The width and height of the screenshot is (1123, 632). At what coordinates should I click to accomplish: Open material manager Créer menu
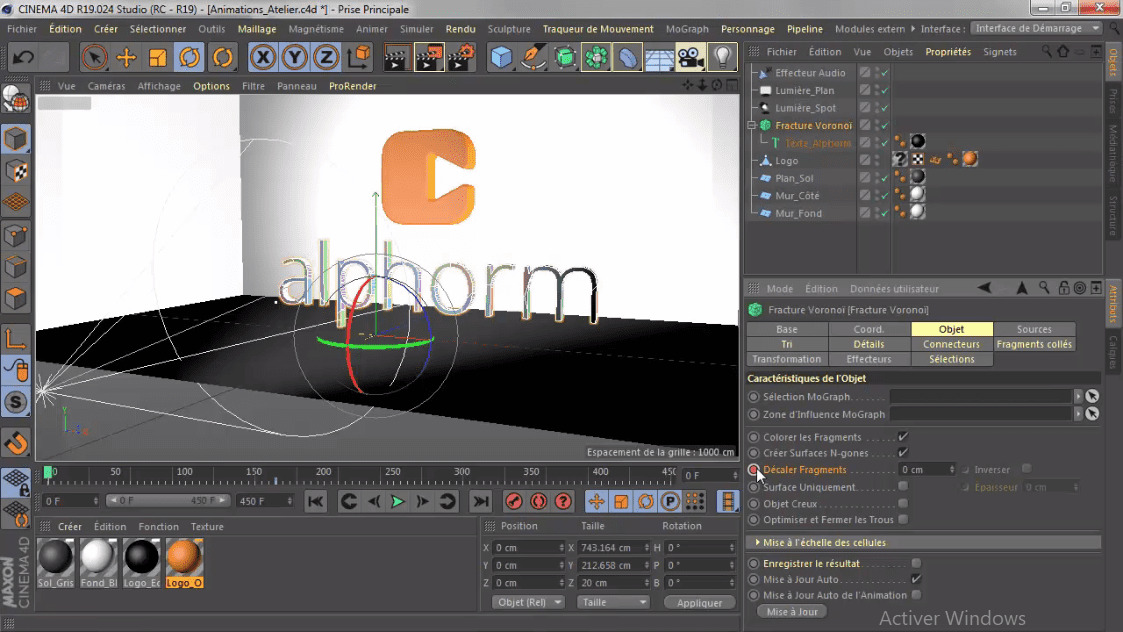(x=69, y=527)
